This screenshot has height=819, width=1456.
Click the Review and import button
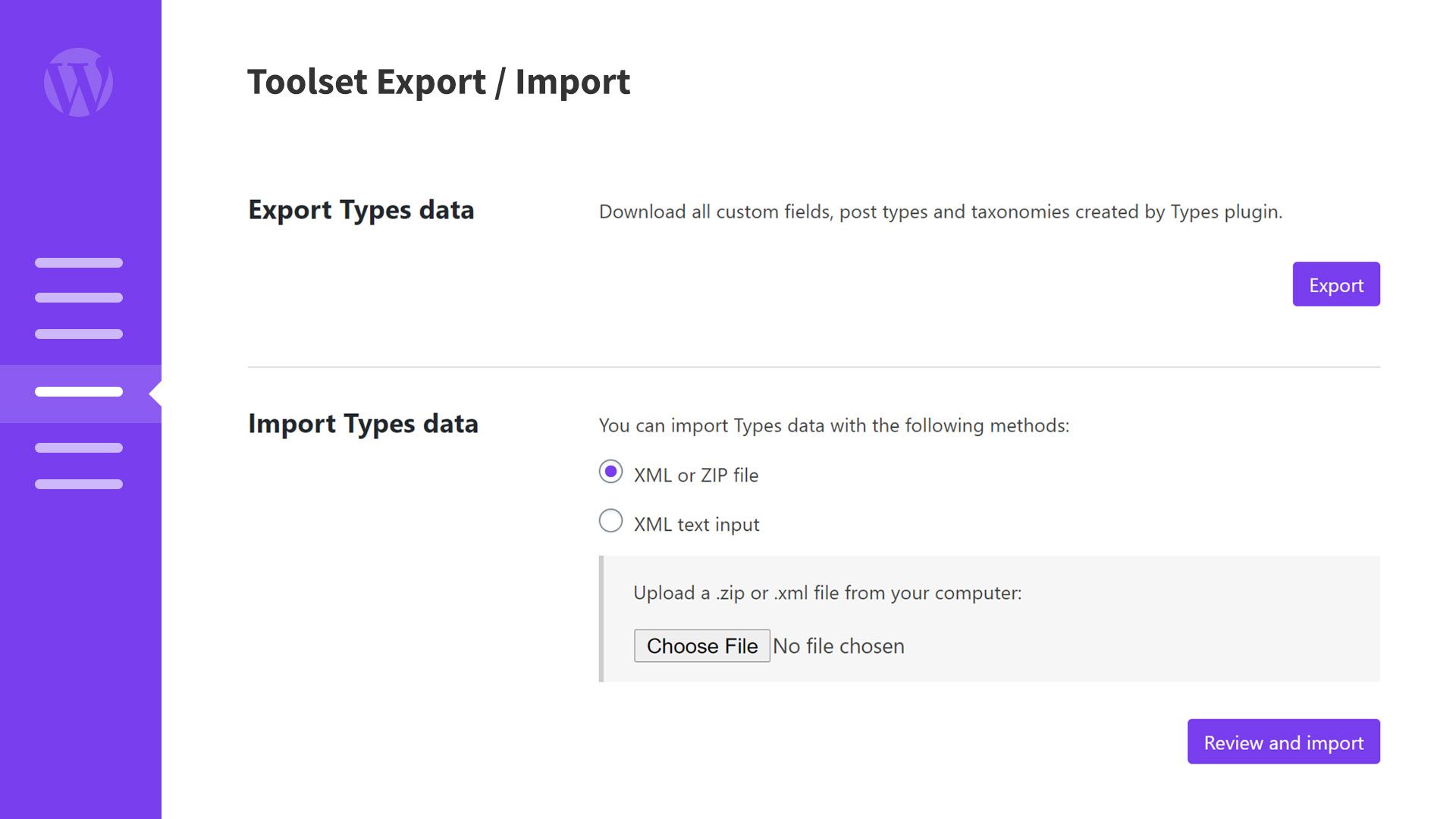tap(1283, 742)
